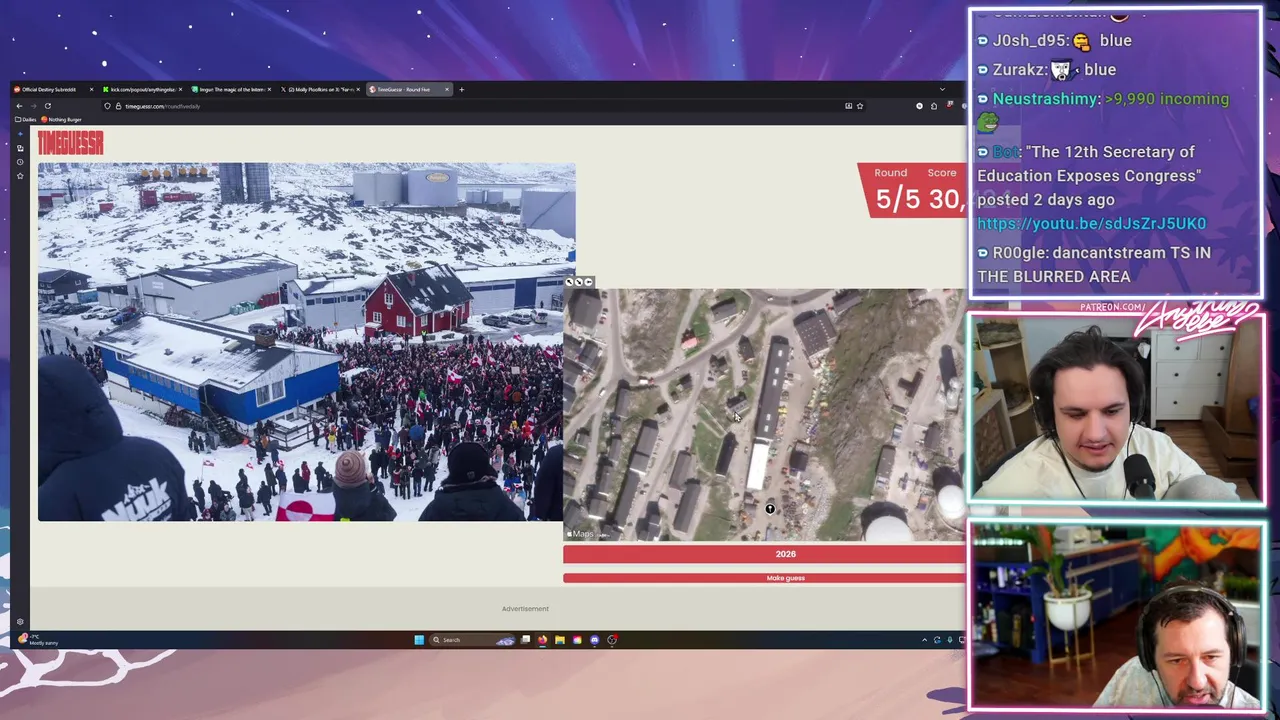Open the Nothing Burger bookmark

tap(62, 120)
